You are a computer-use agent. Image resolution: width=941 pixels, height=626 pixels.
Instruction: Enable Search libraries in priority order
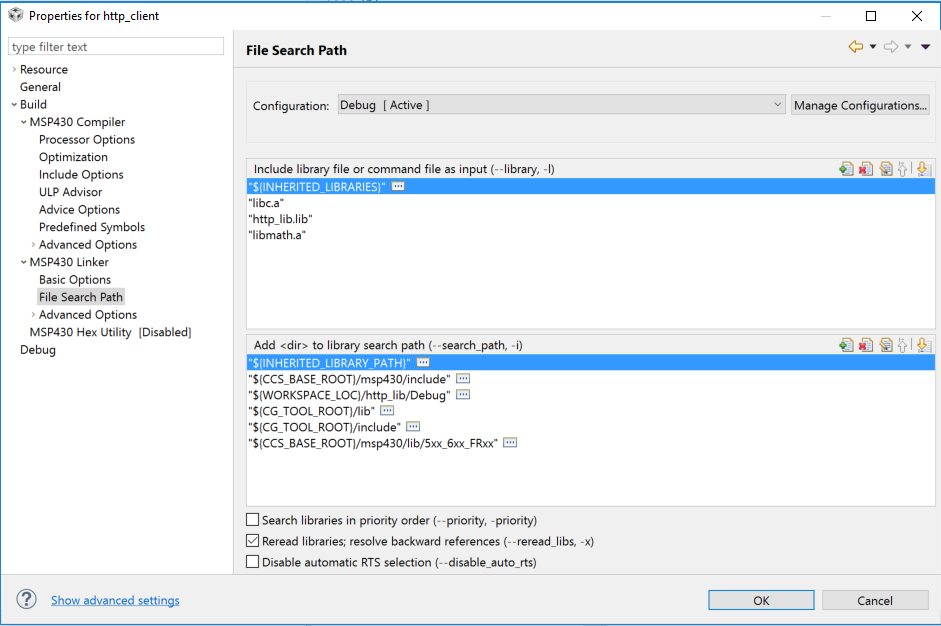point(253,520)
